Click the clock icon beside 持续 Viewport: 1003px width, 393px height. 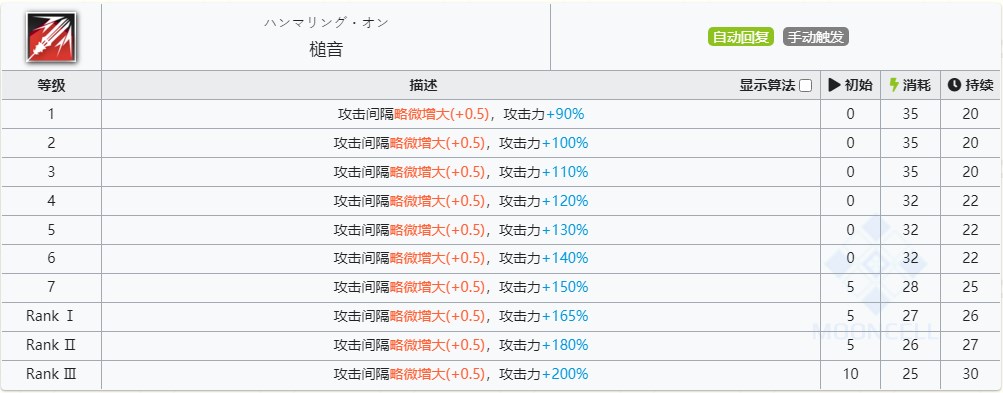[x=954, y=85]
